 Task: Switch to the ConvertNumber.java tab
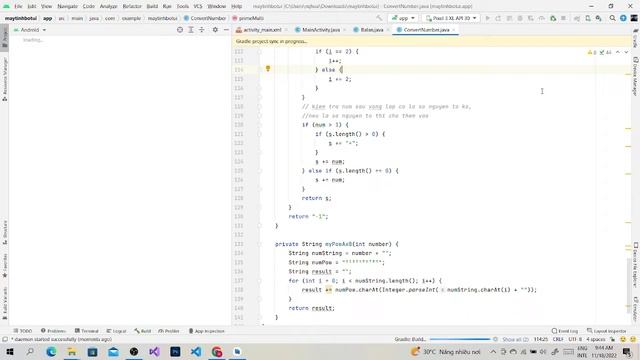[426, 30]
